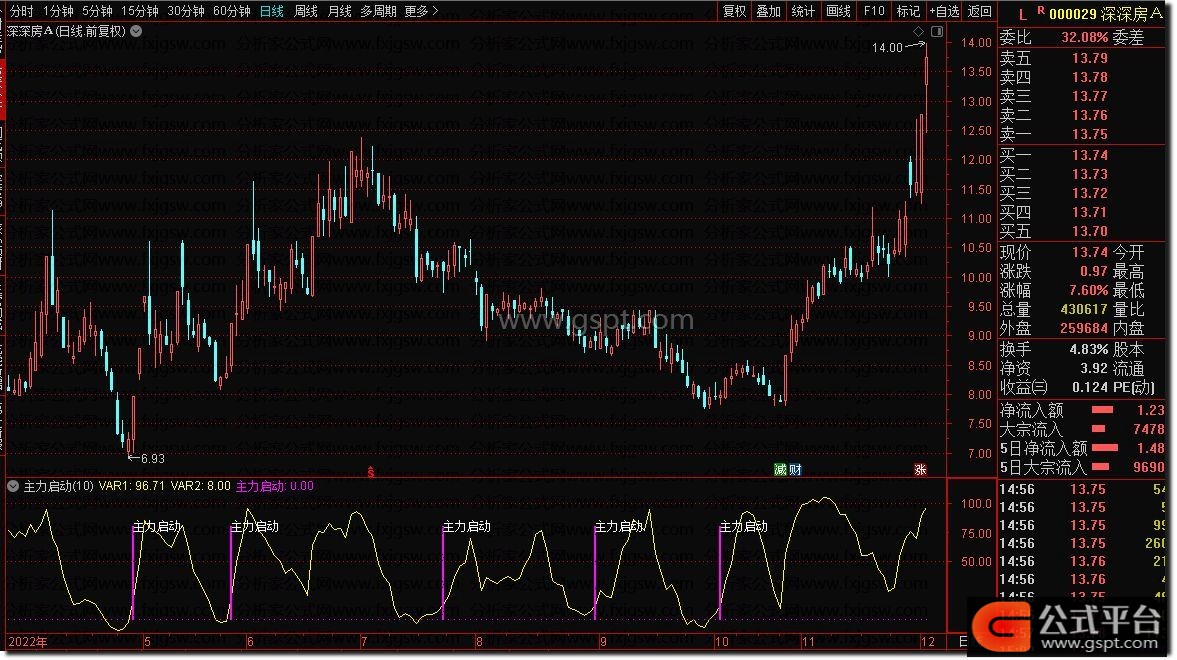The width and height of the screenshot is (1177, 660).
Task: Click the 主力启动(10) indicator title
Action: (x=59, y=487)
